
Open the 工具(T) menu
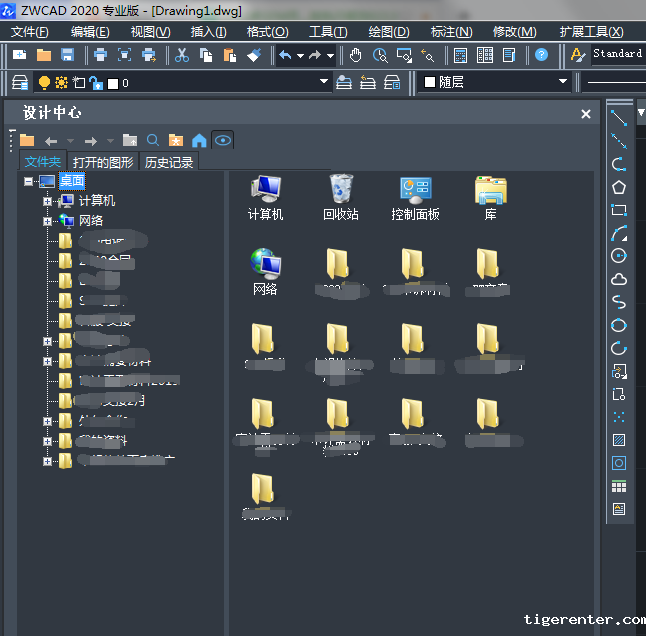(x=328, y=32)
